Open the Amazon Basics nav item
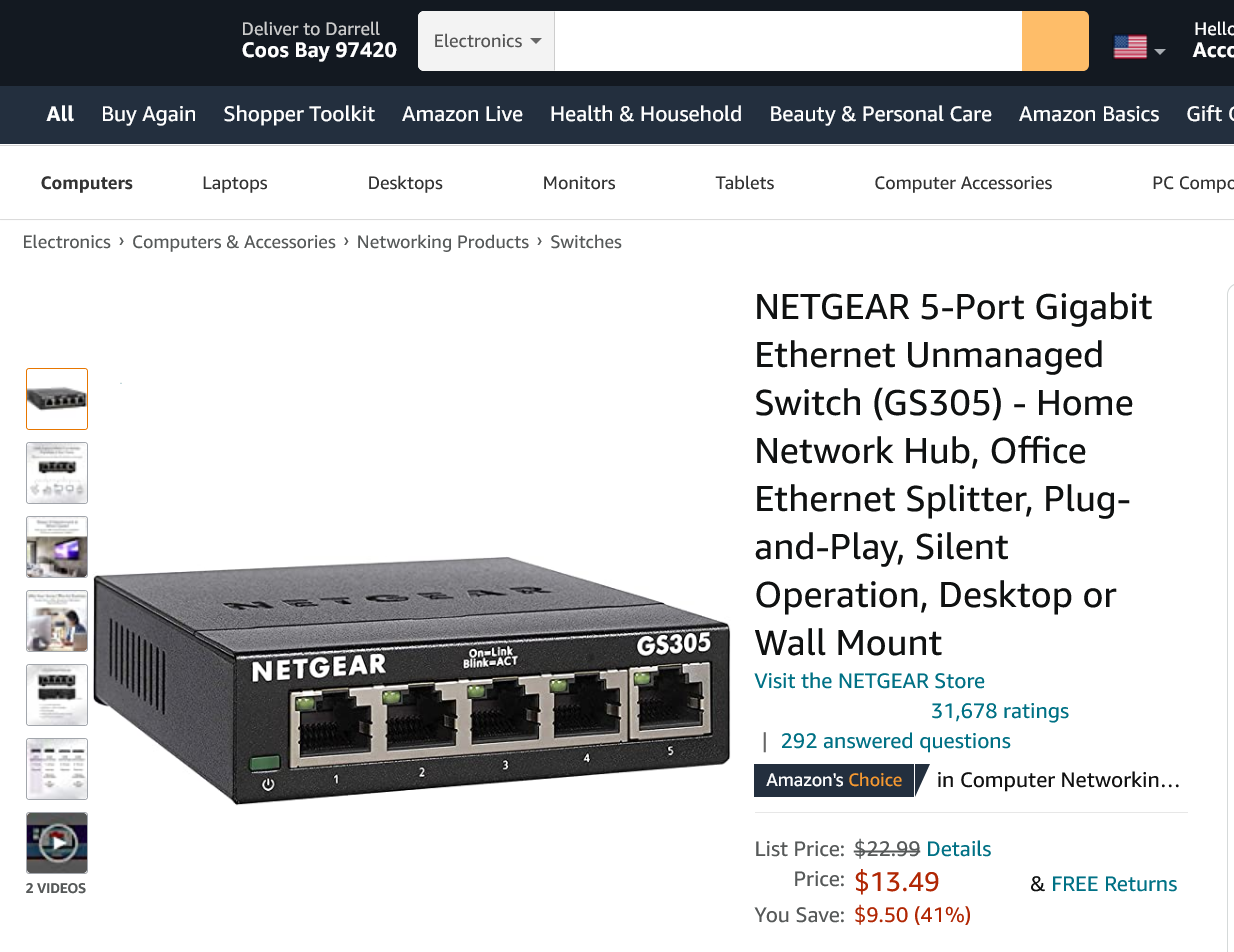1234x952 pixels. tap(1089, 114)
